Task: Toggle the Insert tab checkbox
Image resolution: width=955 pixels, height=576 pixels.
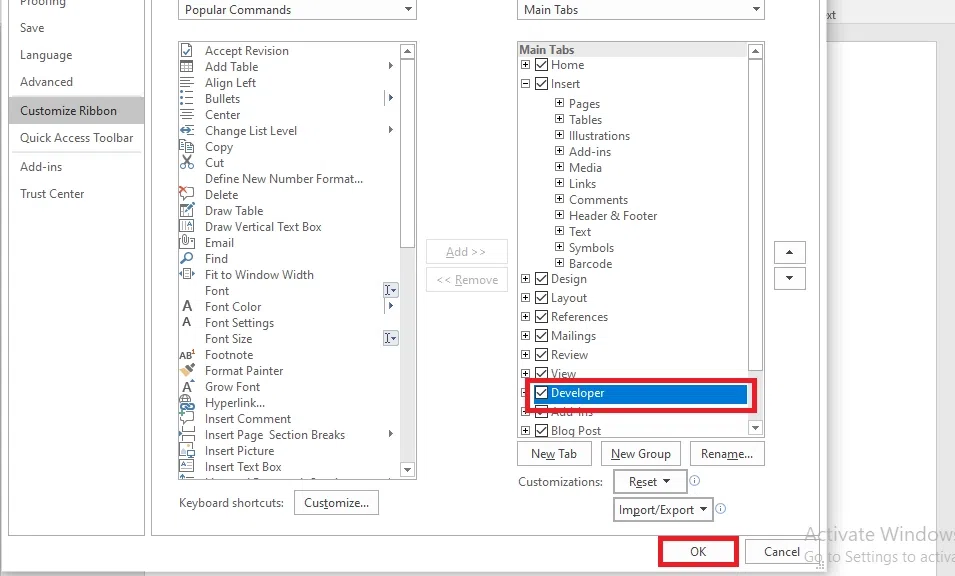Action: pos(541,83)
